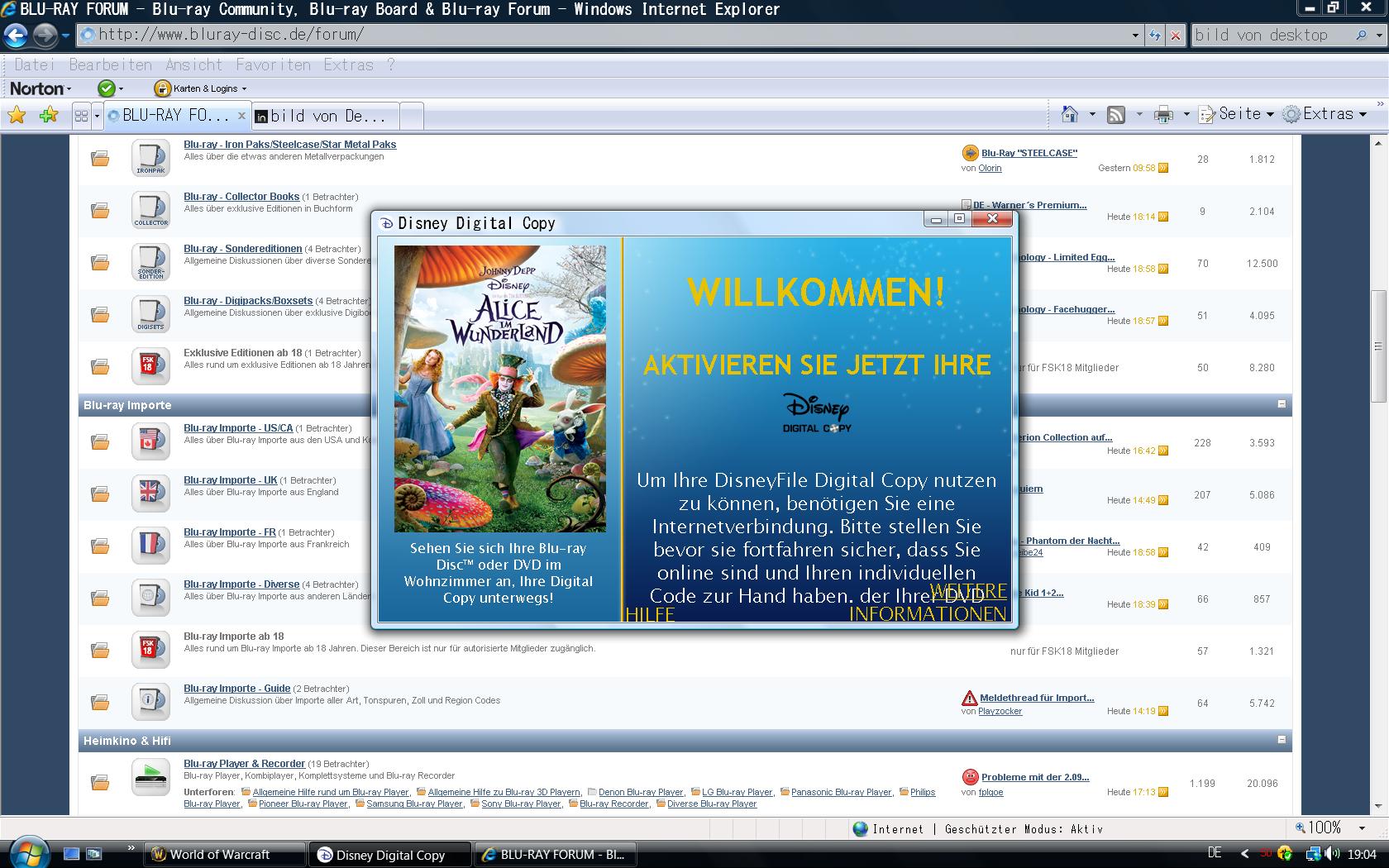Refresh the page with the address bar icon
Image resolution: width=1389 pixels, height=868 pixels.
1155,35
